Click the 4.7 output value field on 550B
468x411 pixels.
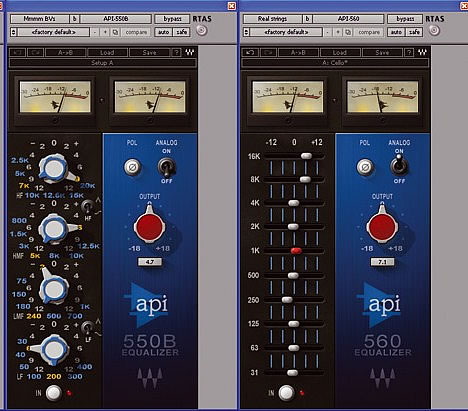150,262
